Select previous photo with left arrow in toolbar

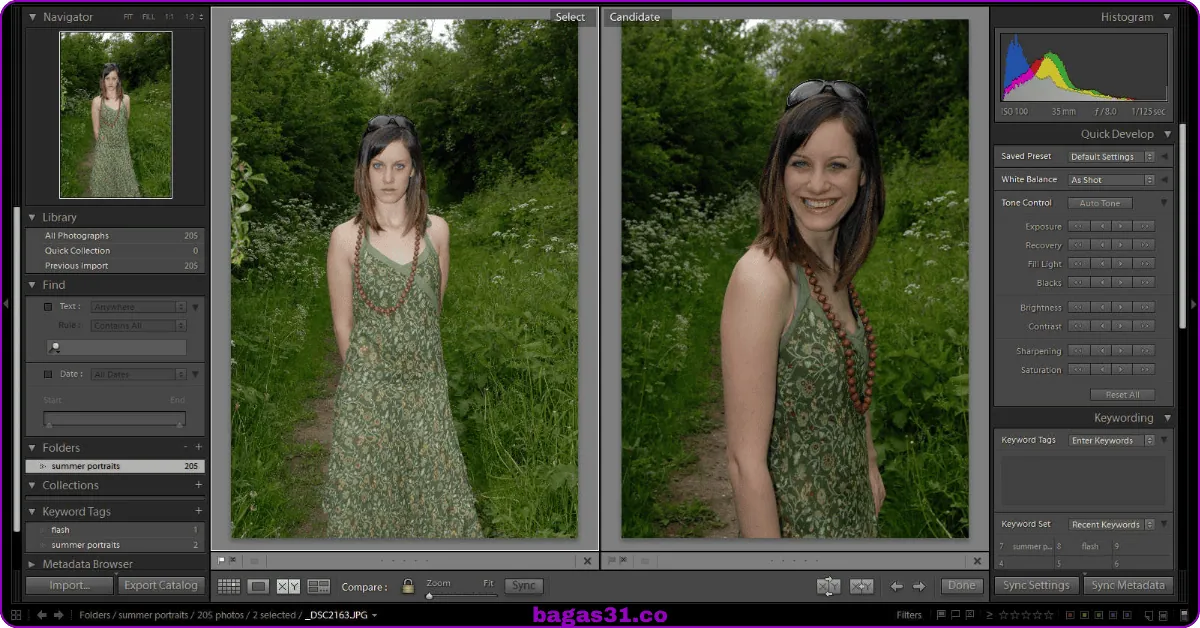pos(897,587)
